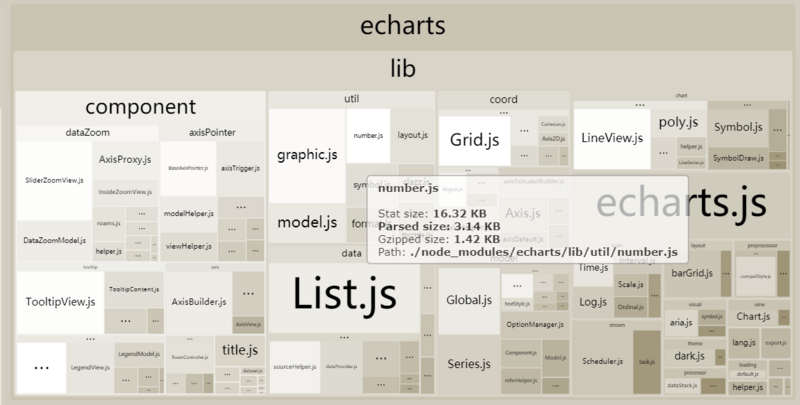Select the dataZoom group header
800x405 pixels.
click(x=87, y=133)
